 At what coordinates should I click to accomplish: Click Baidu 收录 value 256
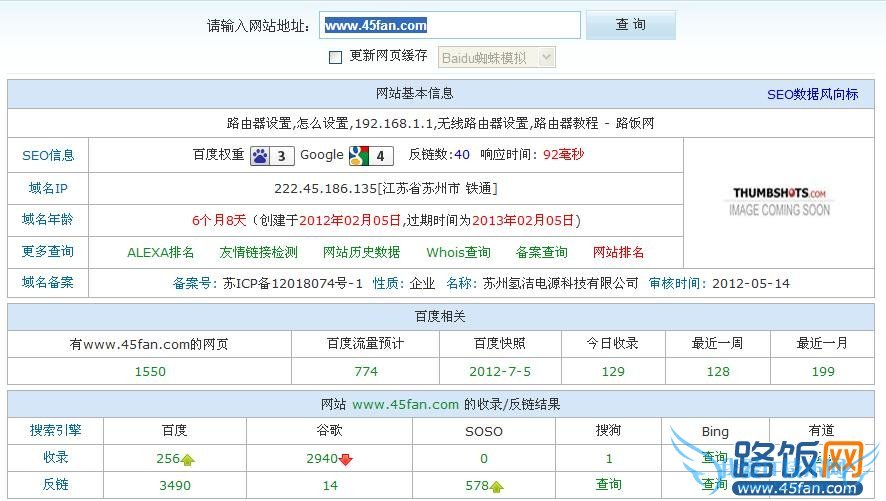pos(168,459)
